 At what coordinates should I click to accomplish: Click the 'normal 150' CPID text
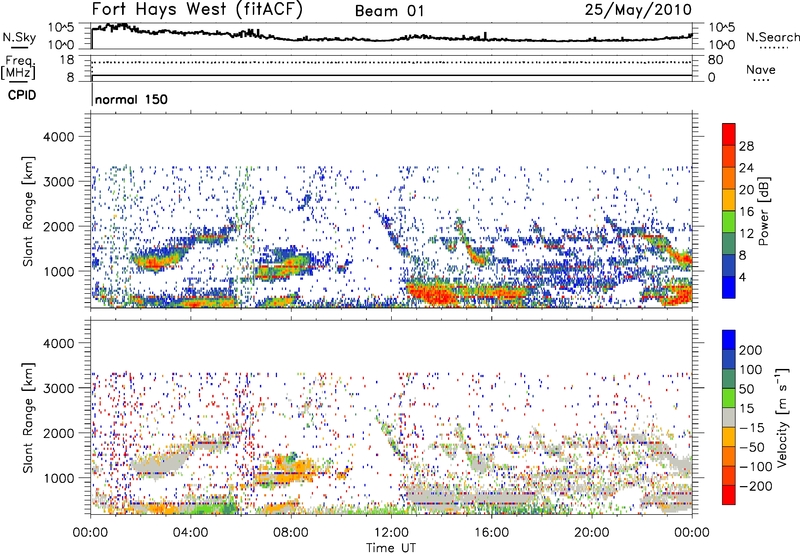tap(131, 99)
